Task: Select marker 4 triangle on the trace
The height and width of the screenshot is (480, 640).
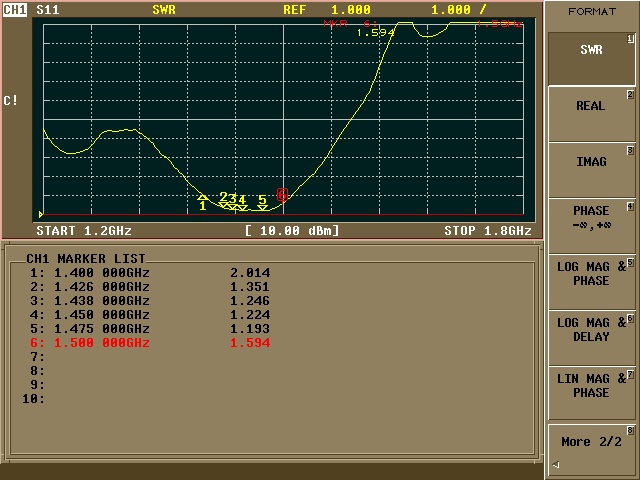Action: pos(243,208)
